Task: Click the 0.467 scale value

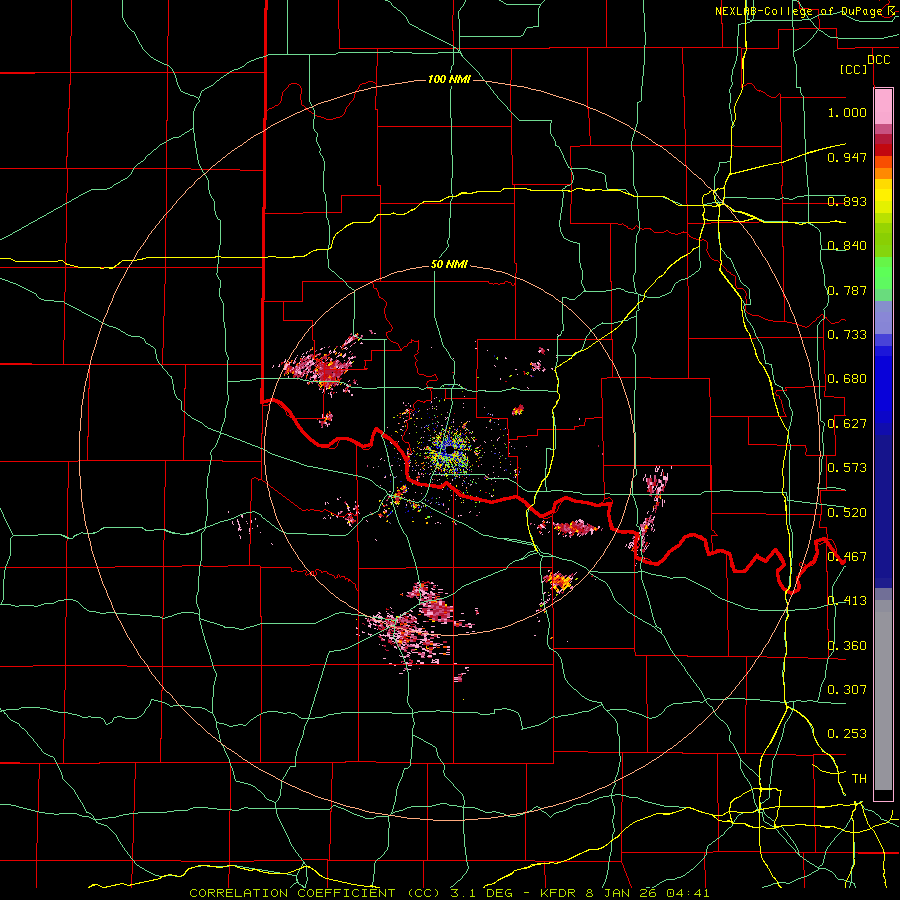Action: click(847, 557)
